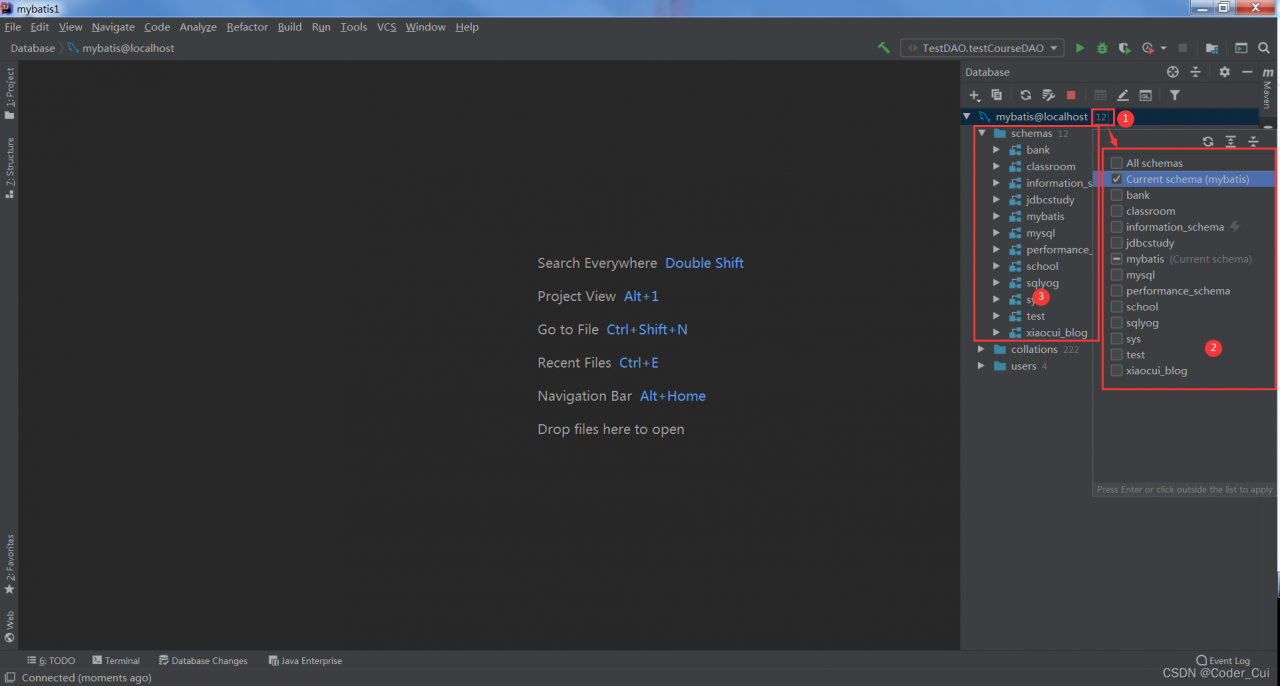Run with coverage shield icon

click(1125, 48)
